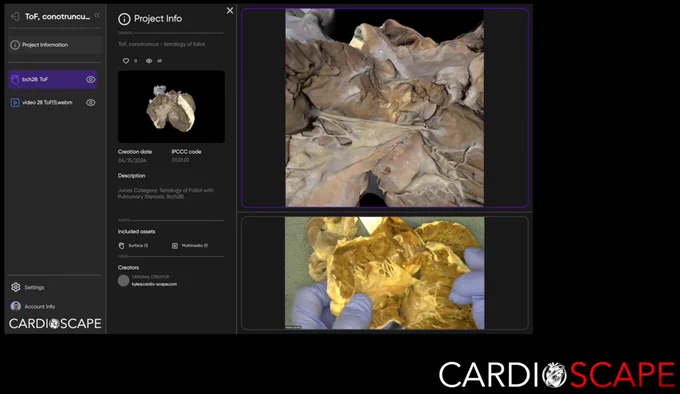Click the 'IPCCC code' label
The width and height of the screenshot is (680, 394).
coord(186,152)
